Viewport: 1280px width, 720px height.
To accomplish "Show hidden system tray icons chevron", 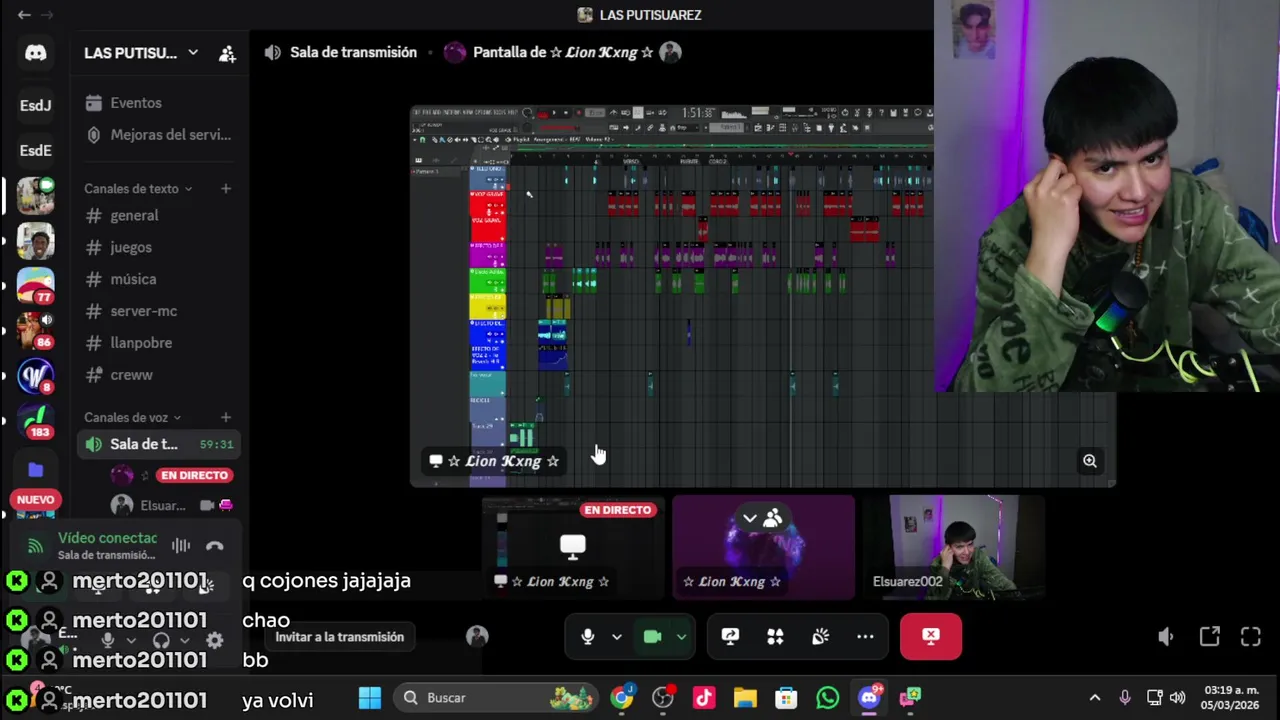I will (1095, 698).
